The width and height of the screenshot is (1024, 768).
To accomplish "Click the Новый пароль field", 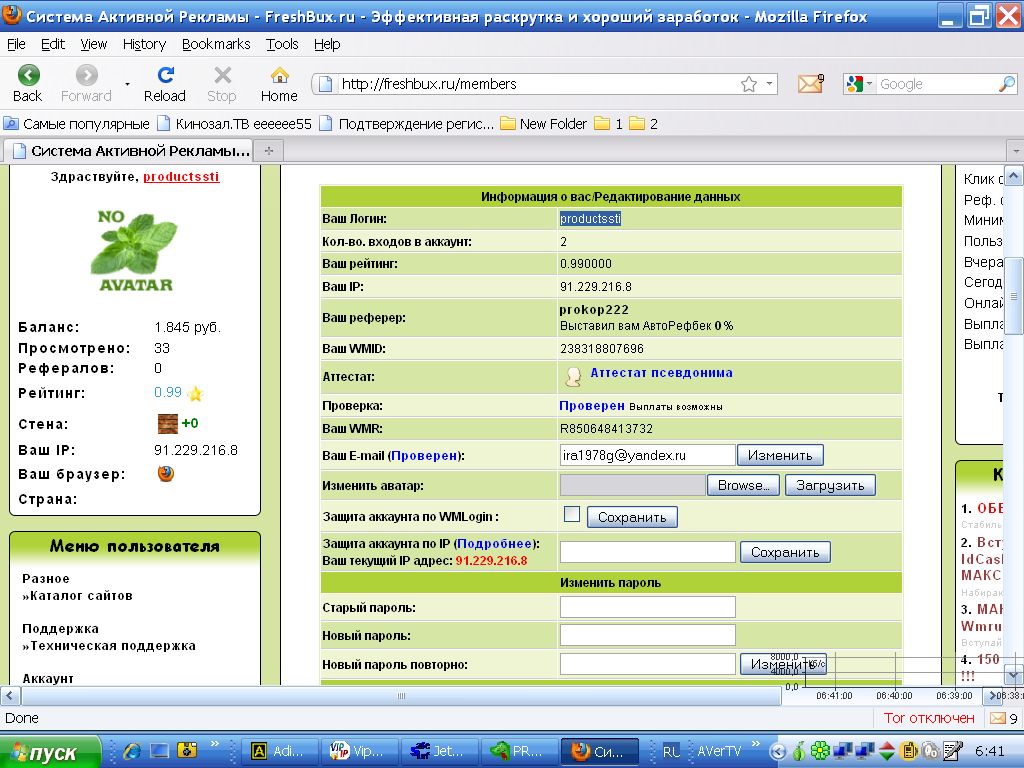I will click(x=647, y=635).
